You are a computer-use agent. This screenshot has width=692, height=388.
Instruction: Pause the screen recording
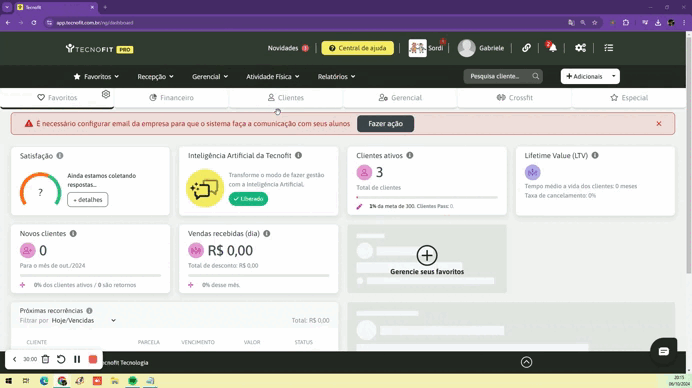pyautogui.click(x=77, y=359)
